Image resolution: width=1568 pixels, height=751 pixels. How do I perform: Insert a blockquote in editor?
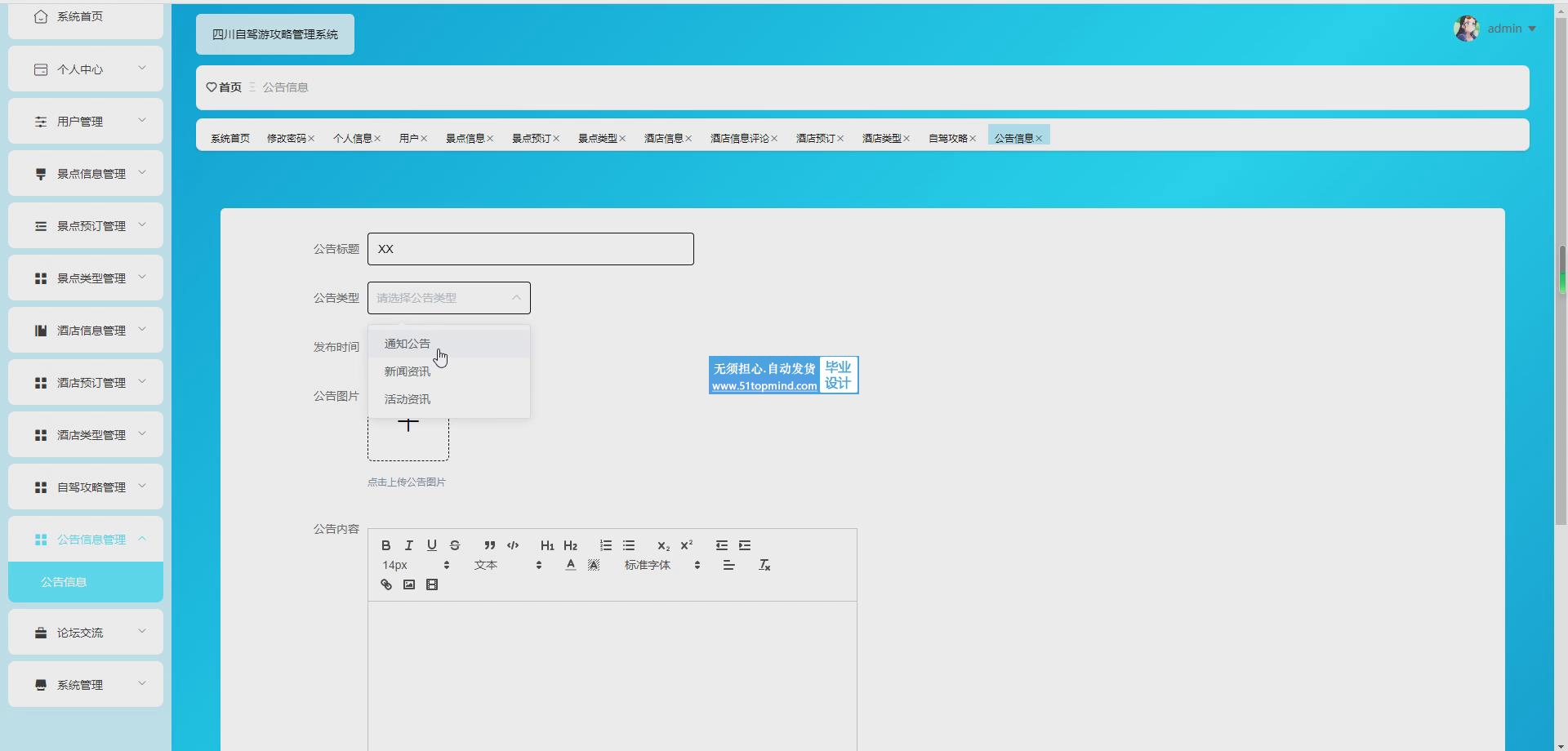[489, 545]
